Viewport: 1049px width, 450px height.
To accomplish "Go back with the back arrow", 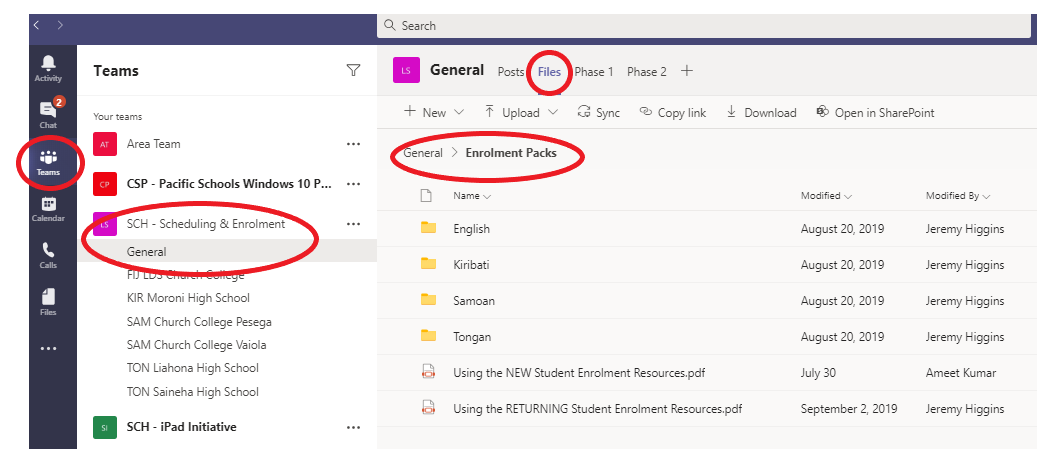I will click(x=37, y=25).
